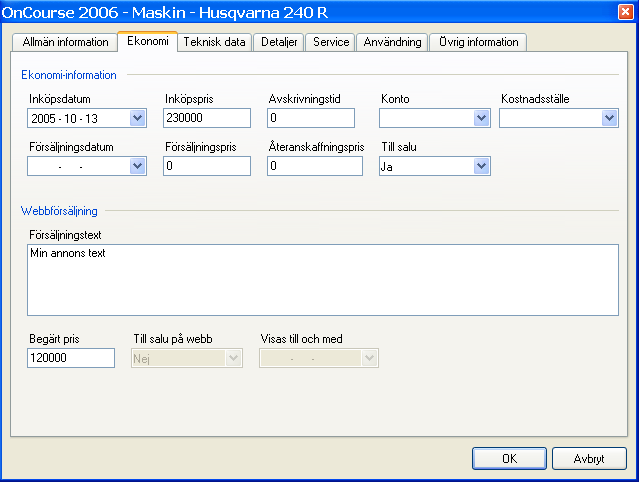Switch to the Användning tab

(x=392, y=42)
